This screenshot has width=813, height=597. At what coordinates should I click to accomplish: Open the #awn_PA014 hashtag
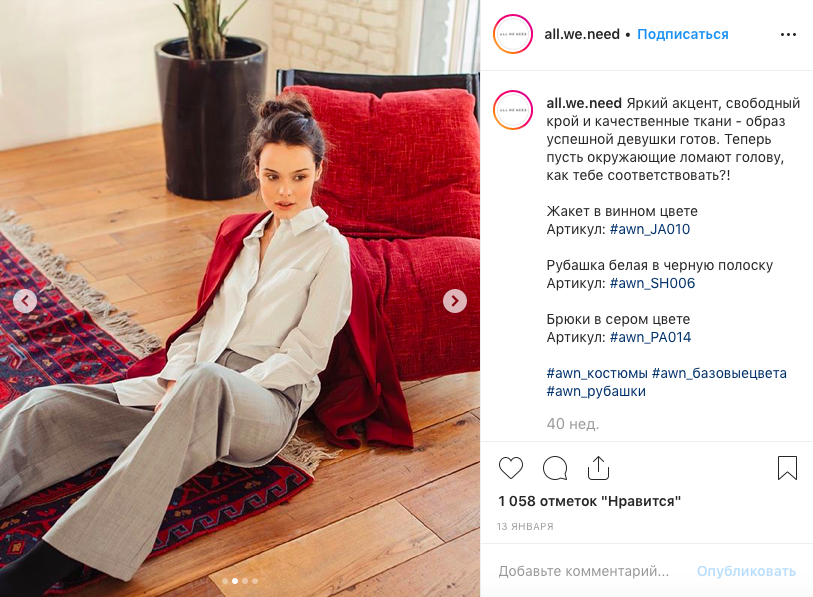tap(650, 337)
